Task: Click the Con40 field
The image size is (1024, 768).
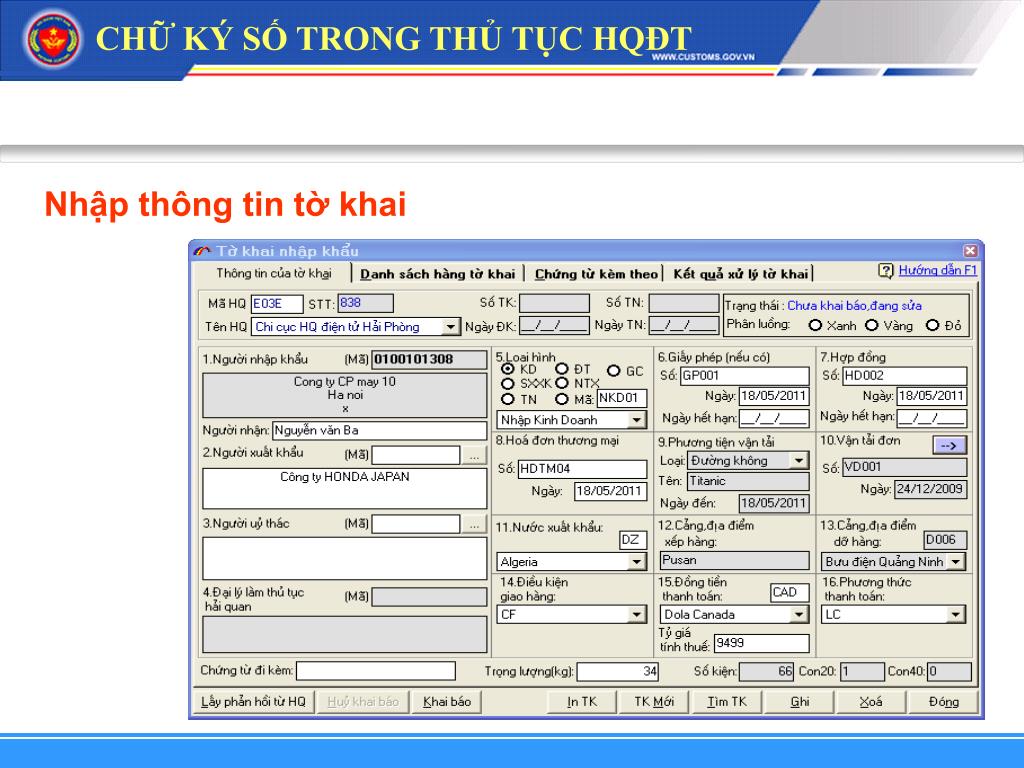Action: tap(950, 671)
